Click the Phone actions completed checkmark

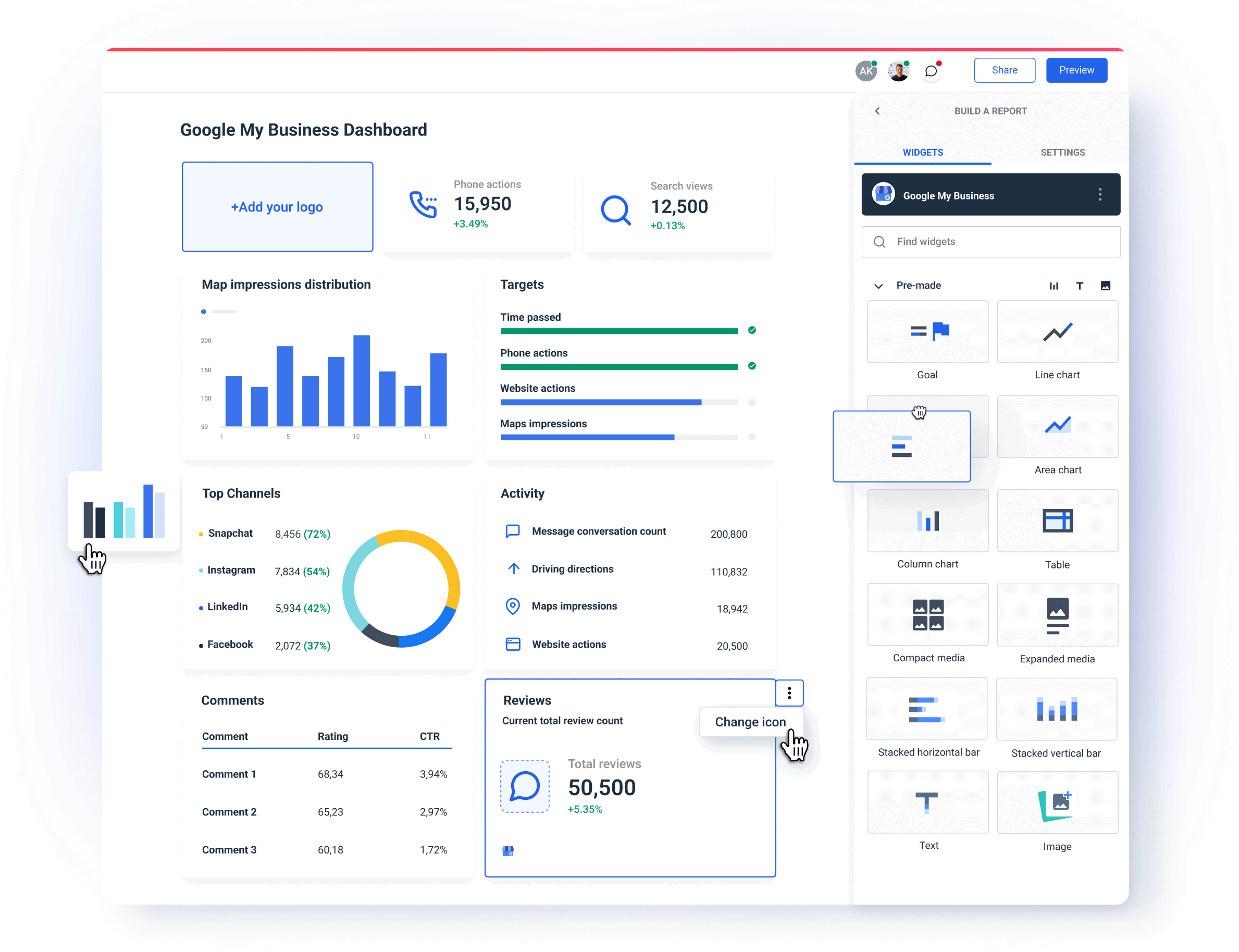pyautogui.click(x=752, y=366)
